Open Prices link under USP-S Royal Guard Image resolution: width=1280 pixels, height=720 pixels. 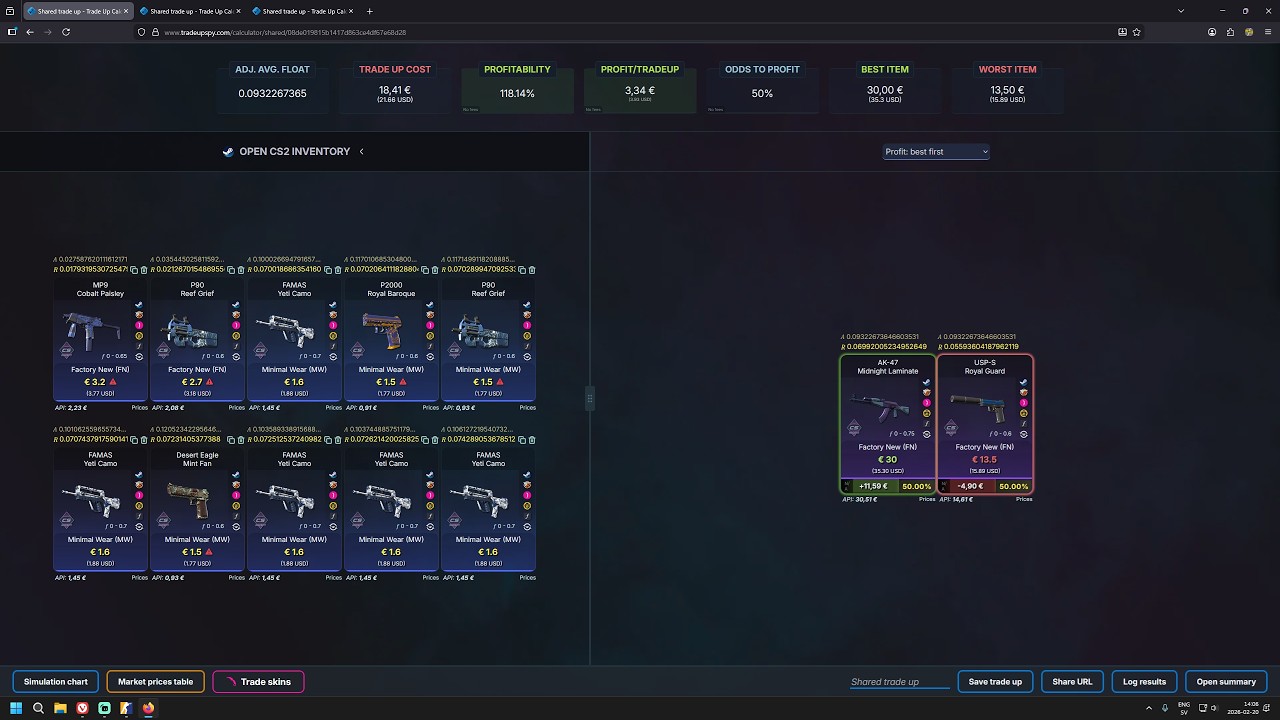click(x=1024, y=499)
